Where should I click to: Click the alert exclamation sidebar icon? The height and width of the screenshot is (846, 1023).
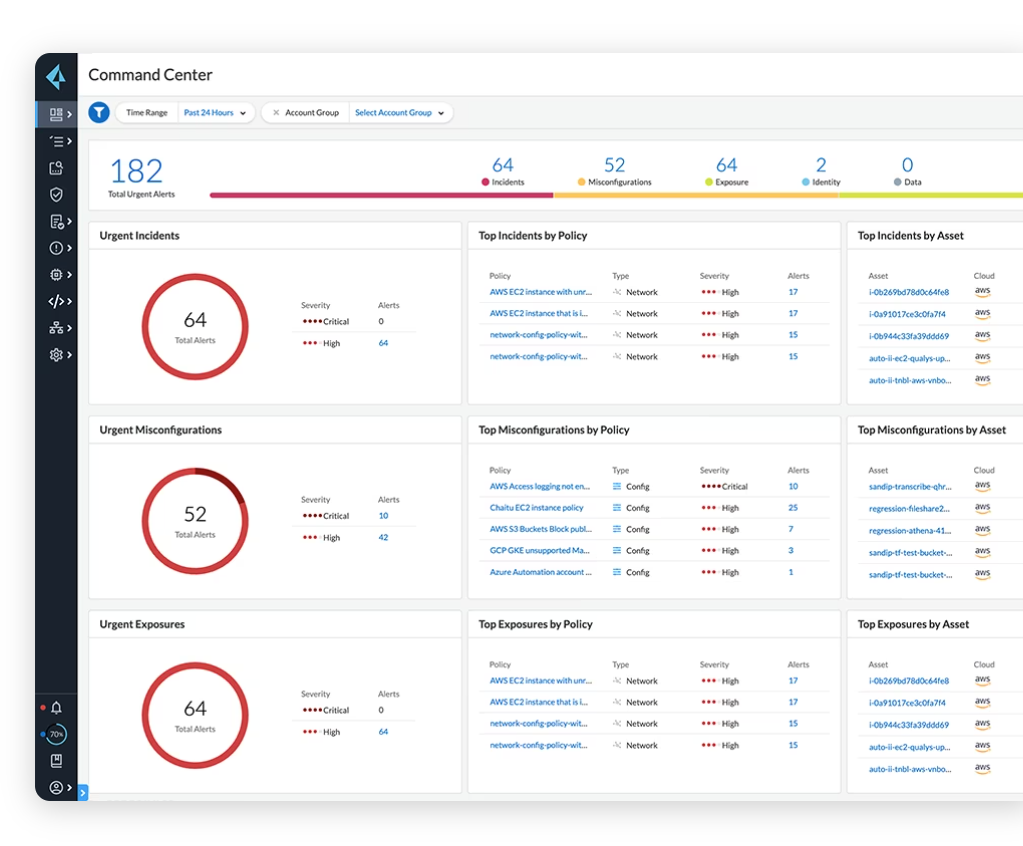(57, 248)
